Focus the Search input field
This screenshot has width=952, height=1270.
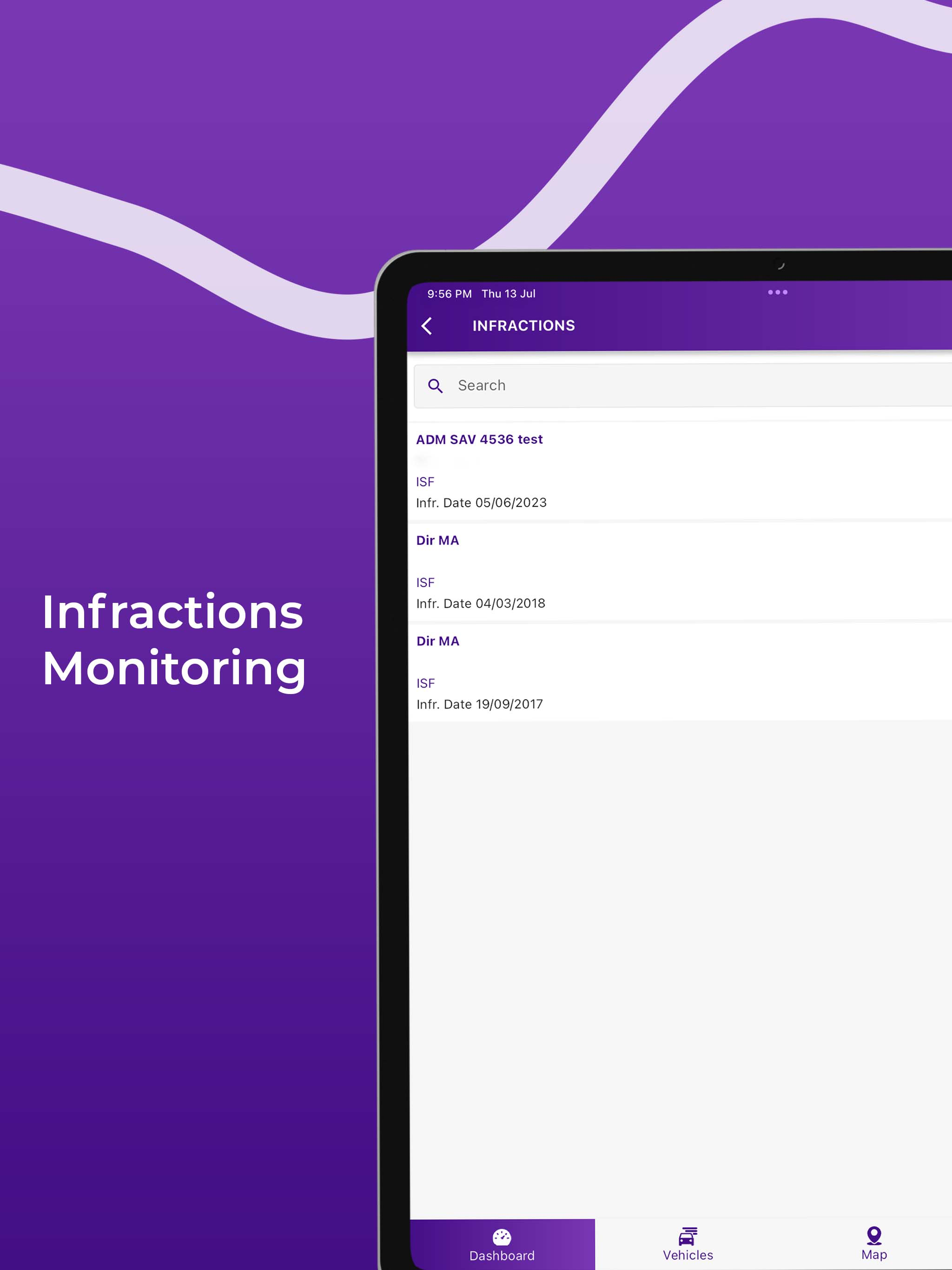(x=683, y=386)
